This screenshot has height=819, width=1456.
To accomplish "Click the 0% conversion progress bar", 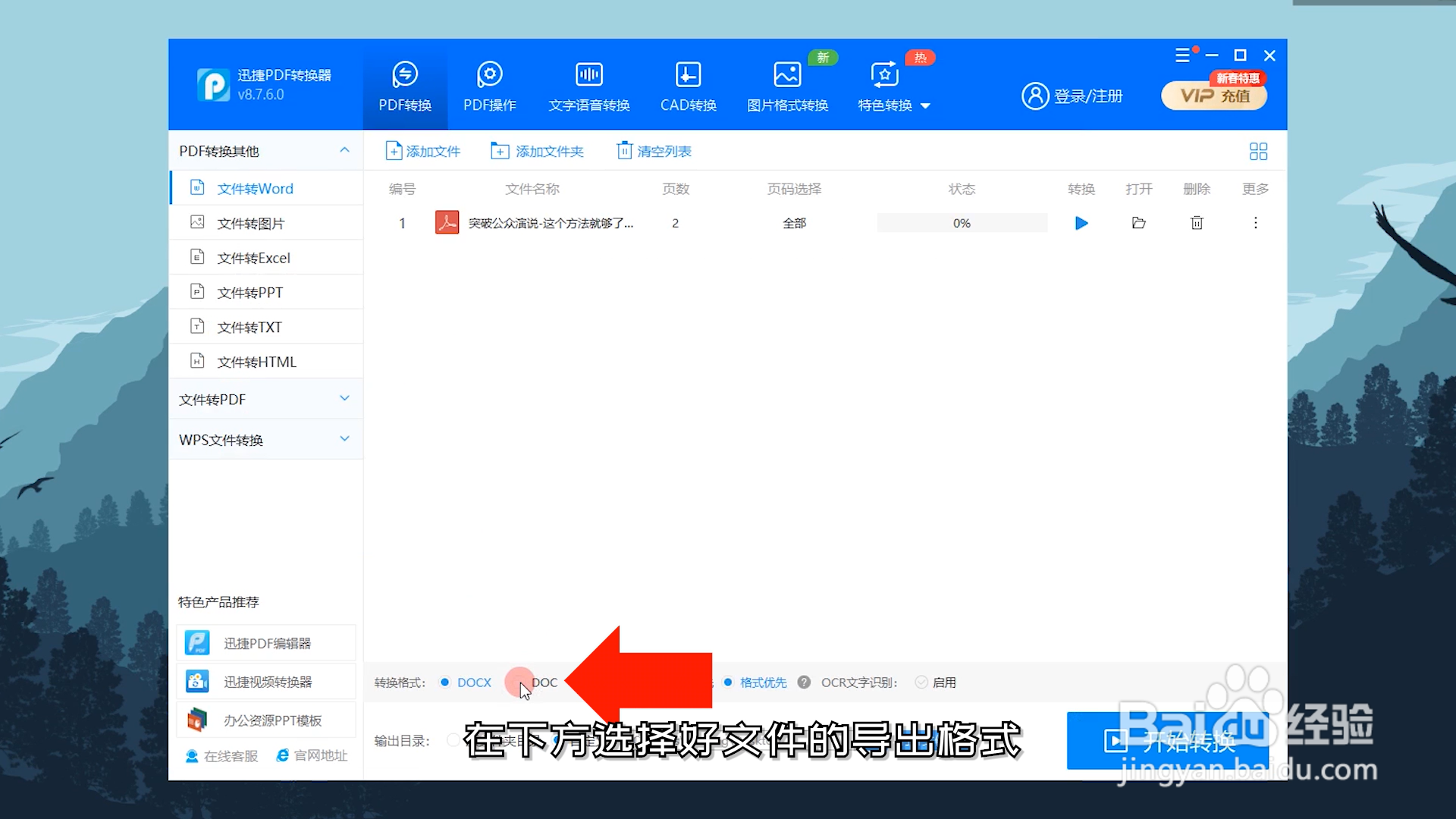I will pyautogui.click(x=962, y=223).
